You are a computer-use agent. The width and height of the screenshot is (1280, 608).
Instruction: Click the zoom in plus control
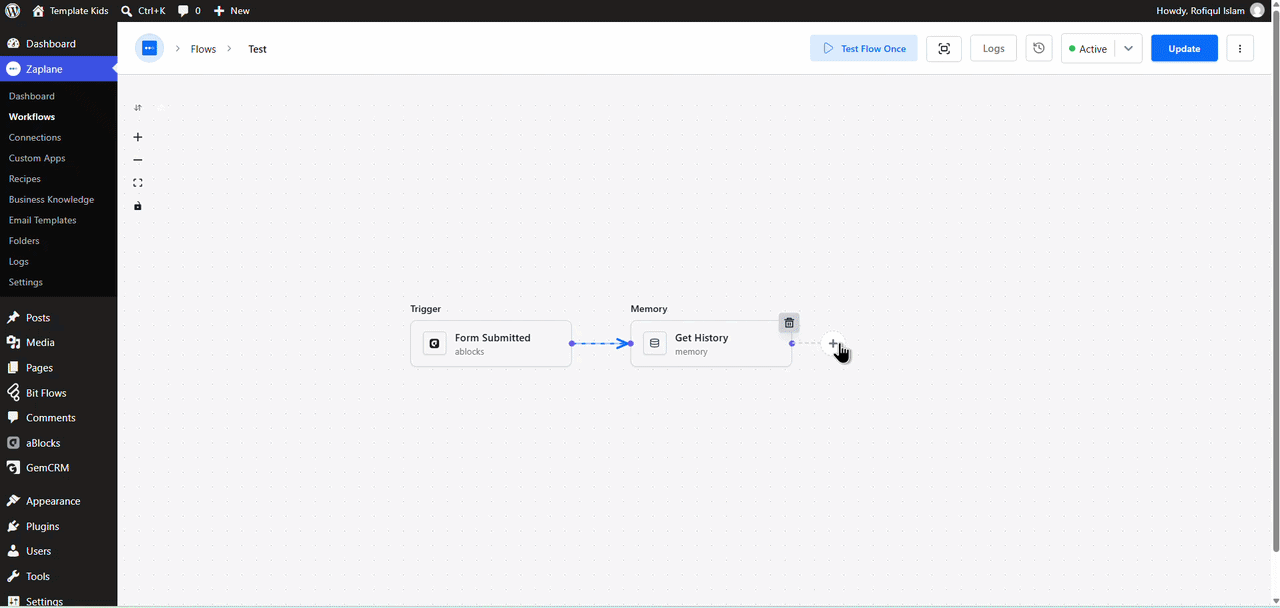click(138, 137)
